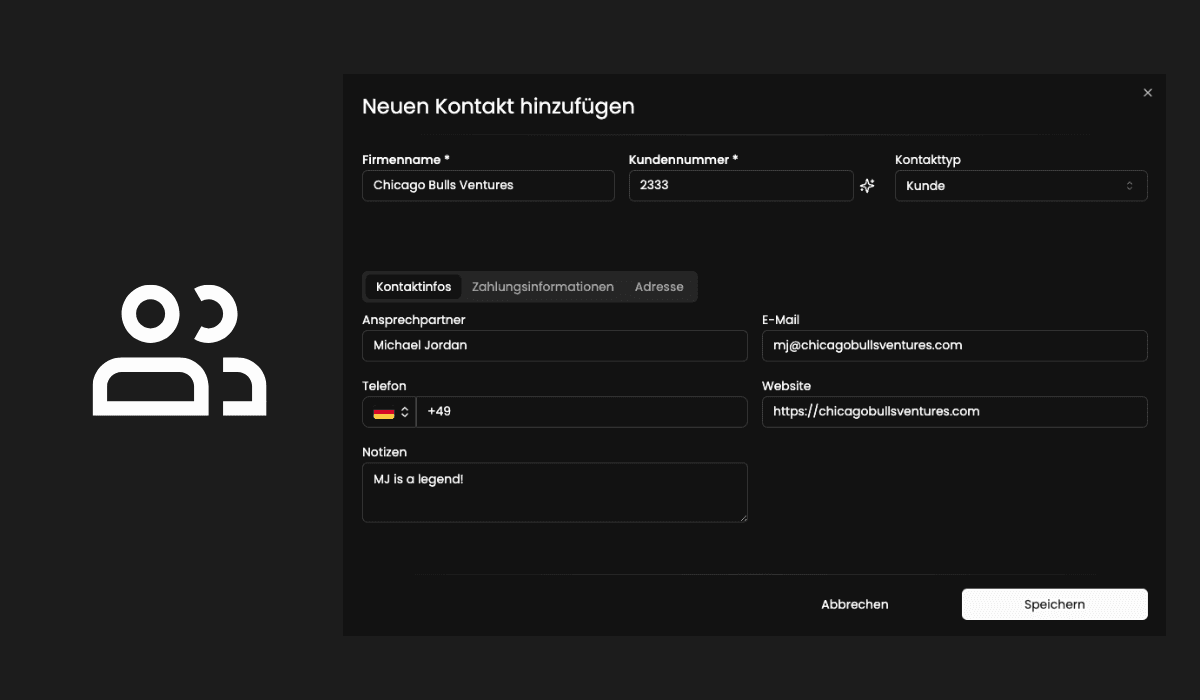Click the Notizen textarea saying MJ is a legend
This screenshot has height=700, width=1200.
point(554,492)
